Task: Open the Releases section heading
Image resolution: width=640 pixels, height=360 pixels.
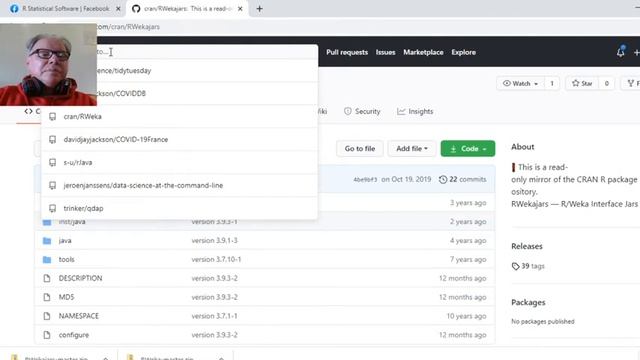Action: coord(527,247)
